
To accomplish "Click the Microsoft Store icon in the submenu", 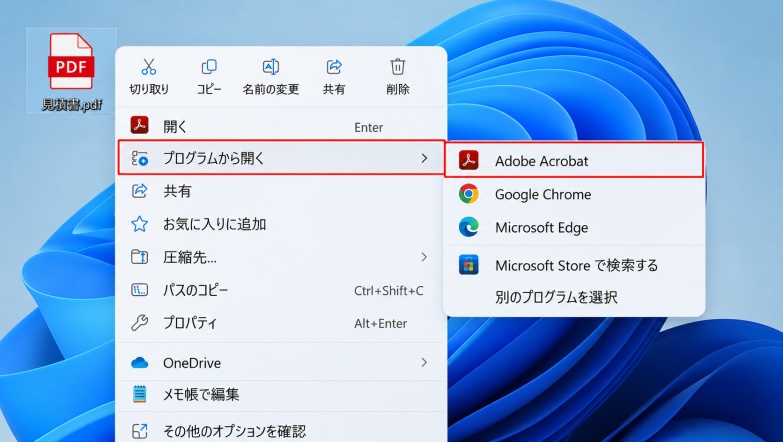I will [x=468, y=265].
